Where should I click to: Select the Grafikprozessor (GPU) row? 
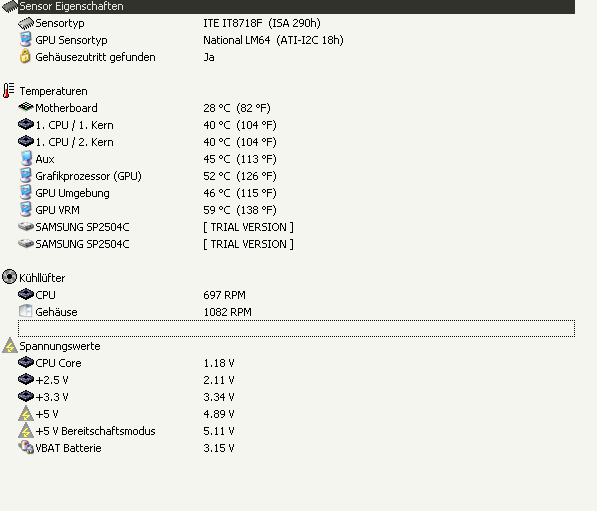click(x=297, y=176)
